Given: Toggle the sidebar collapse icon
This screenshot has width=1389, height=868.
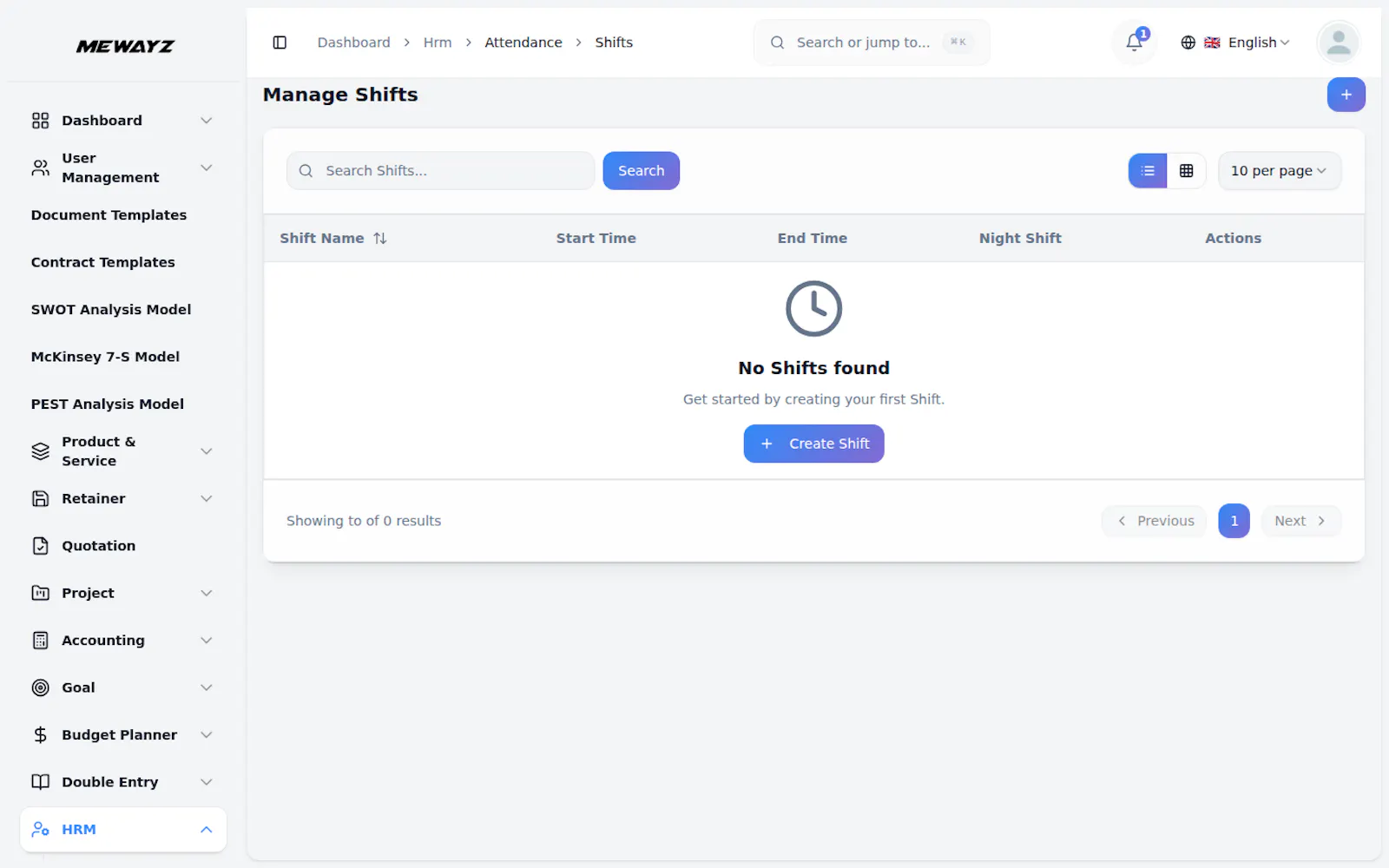Looking at the screenshot, I should [280, 43].
